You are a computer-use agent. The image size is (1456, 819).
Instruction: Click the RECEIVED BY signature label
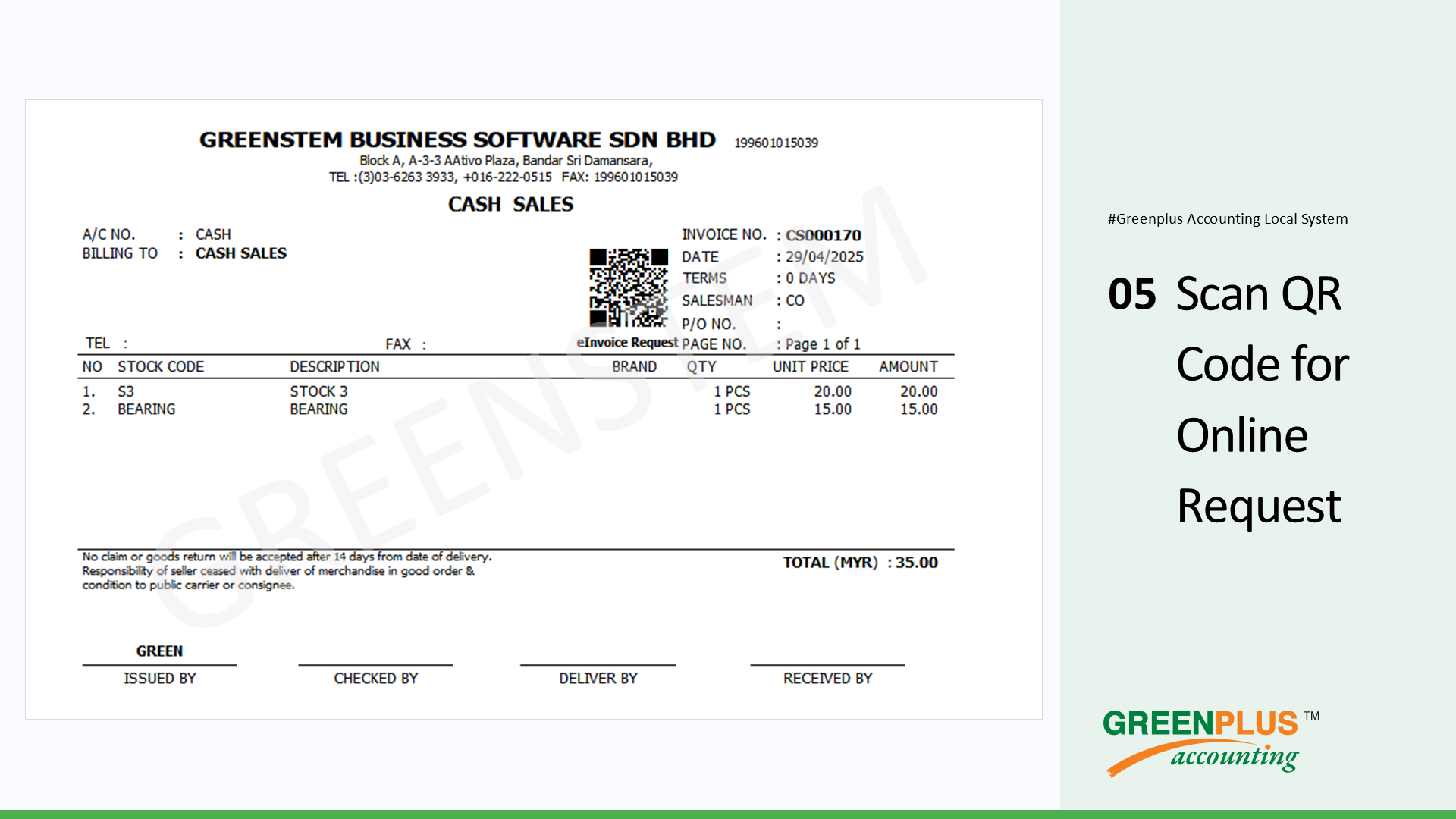click(827, 679)
